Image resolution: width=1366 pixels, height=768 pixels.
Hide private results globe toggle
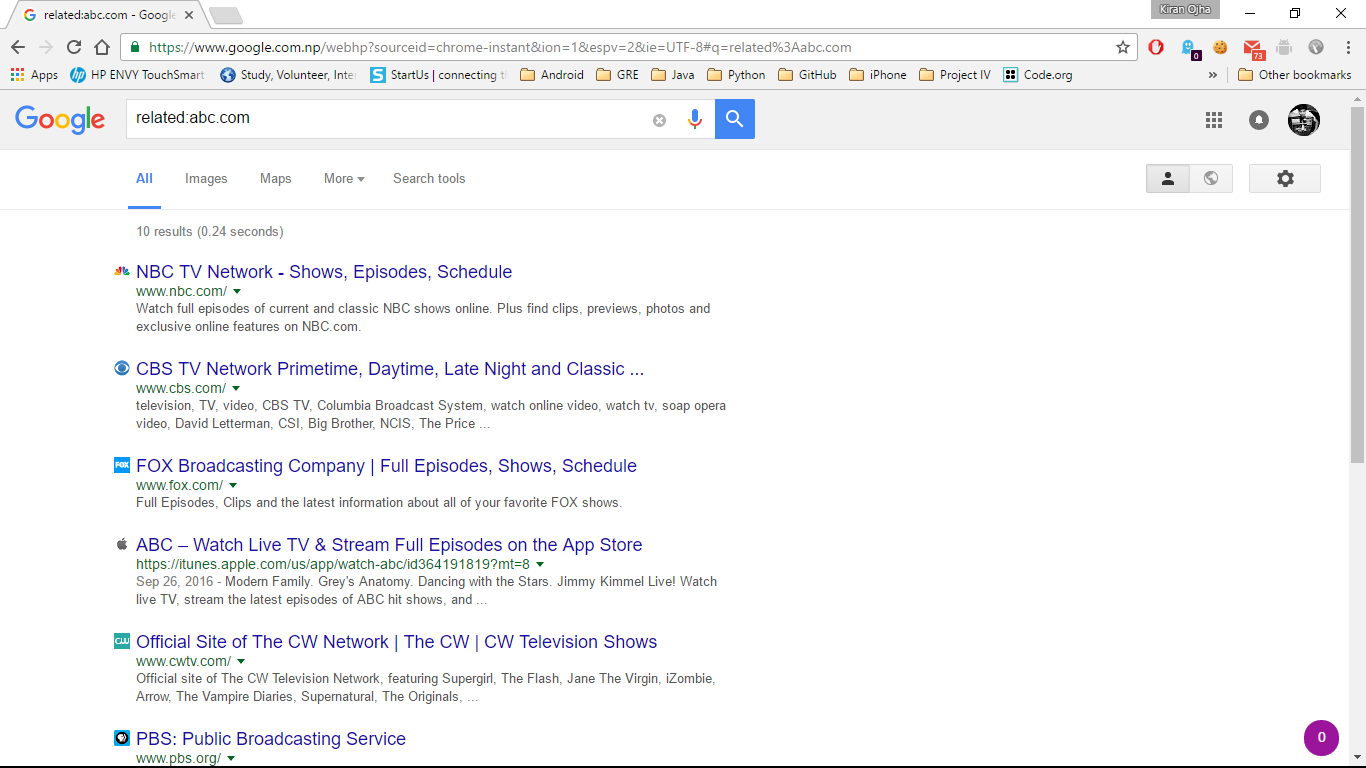point(1211,178)
